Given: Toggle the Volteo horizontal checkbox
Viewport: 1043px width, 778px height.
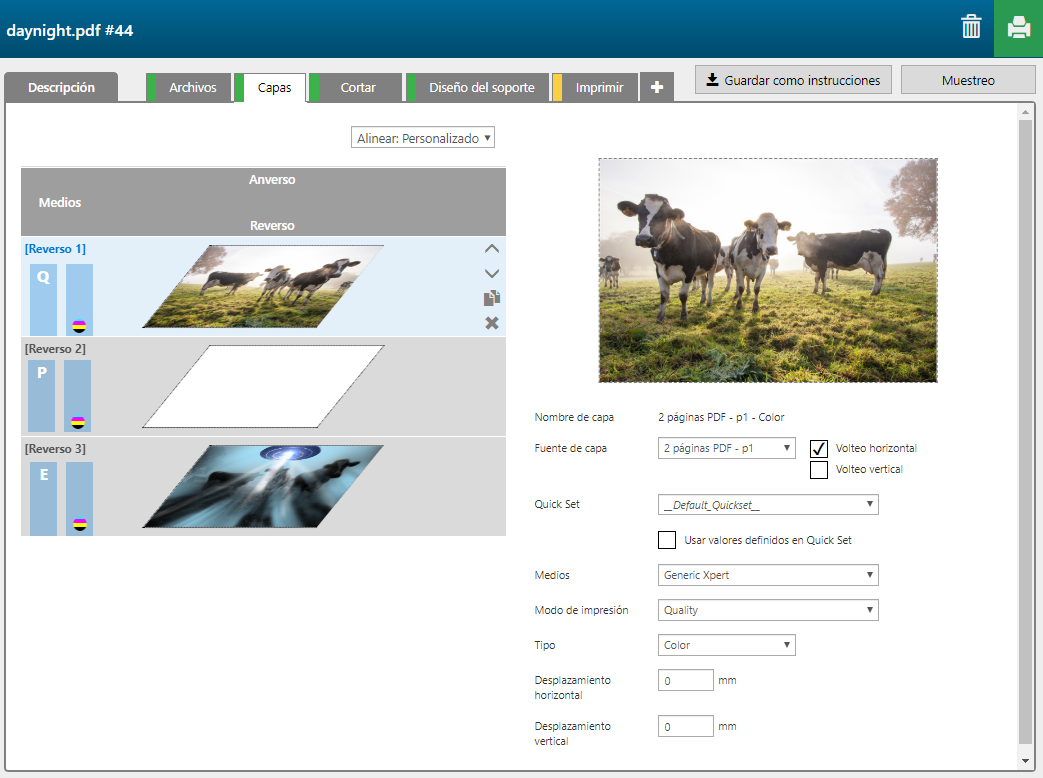Looking at the screenshot, I should 819,448.
